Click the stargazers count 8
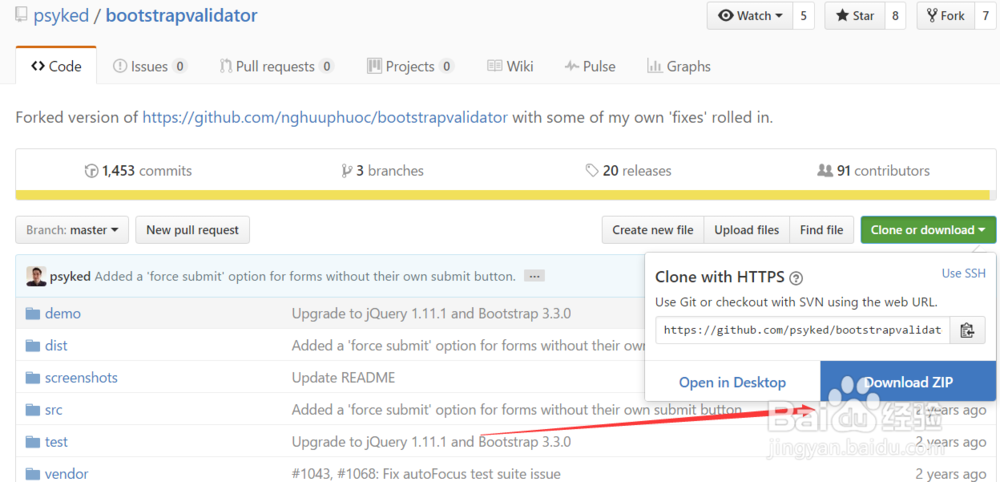The image size is (1000, 482). pos(895,16)
